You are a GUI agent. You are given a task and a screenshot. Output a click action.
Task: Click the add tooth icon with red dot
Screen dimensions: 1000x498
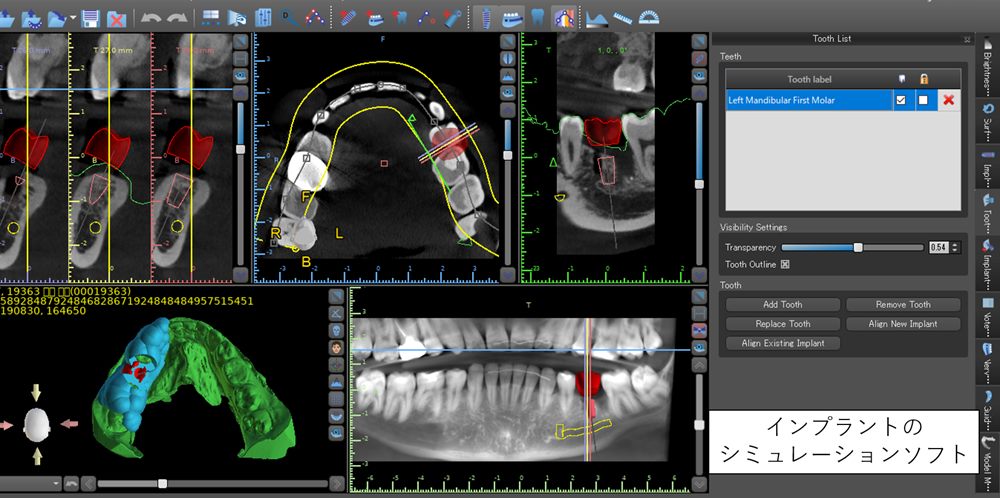tap(401, 18)
